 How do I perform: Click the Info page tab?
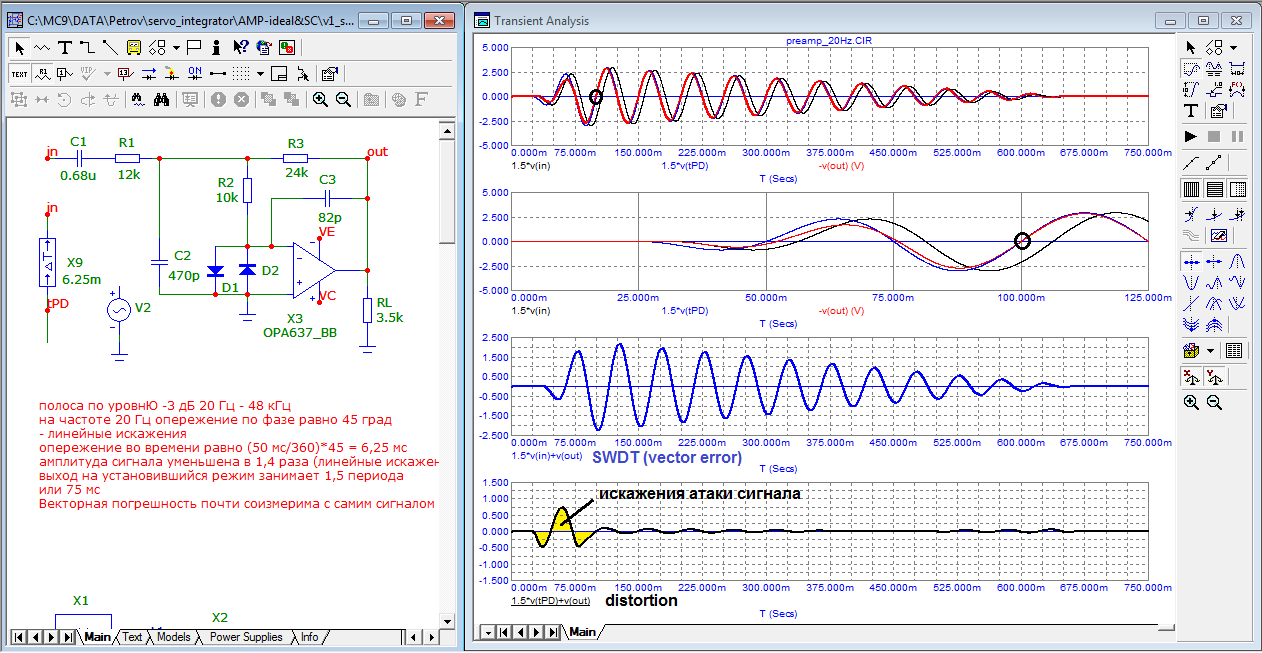point(310,637)
